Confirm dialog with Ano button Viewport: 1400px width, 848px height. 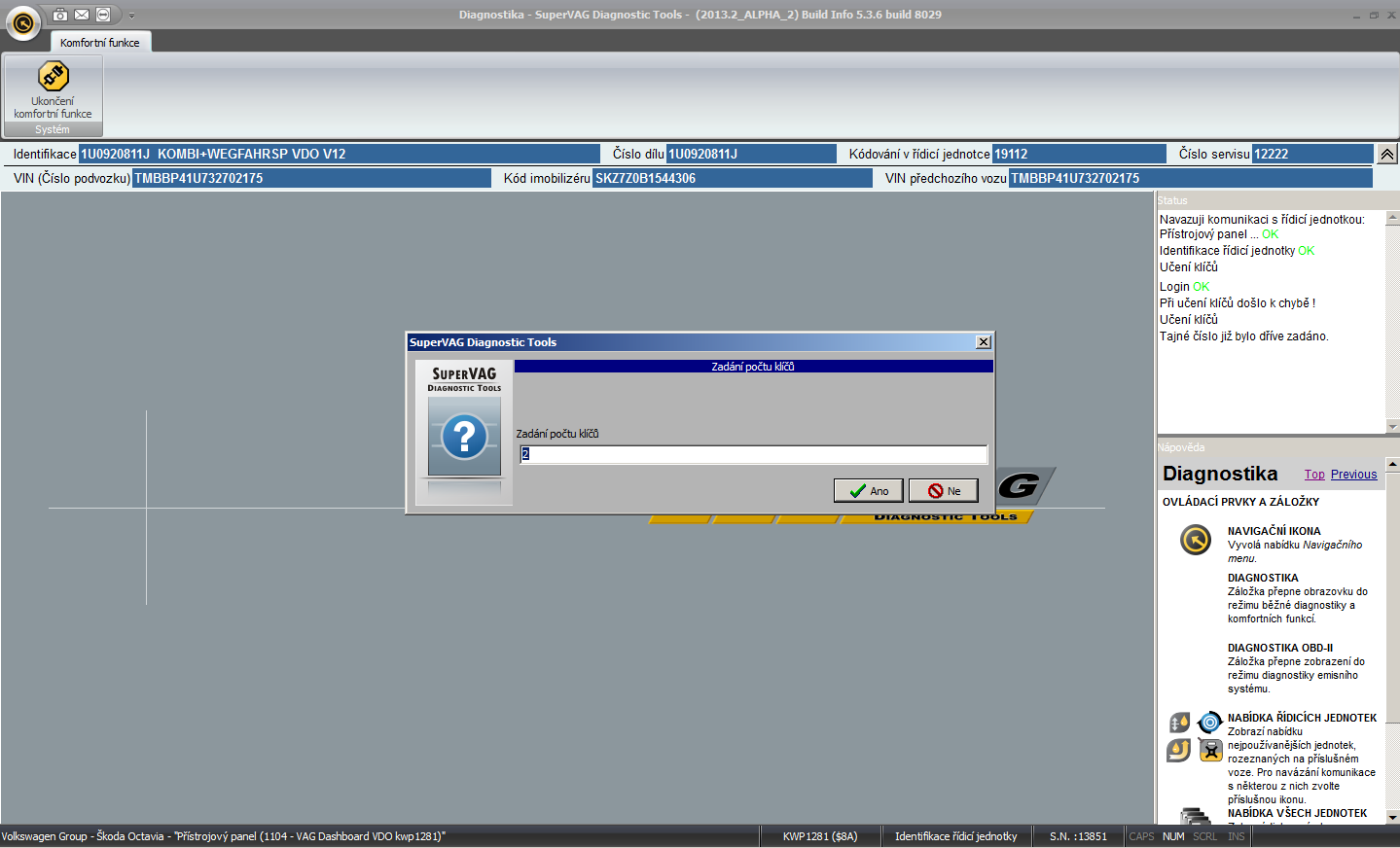pos(868,491)
